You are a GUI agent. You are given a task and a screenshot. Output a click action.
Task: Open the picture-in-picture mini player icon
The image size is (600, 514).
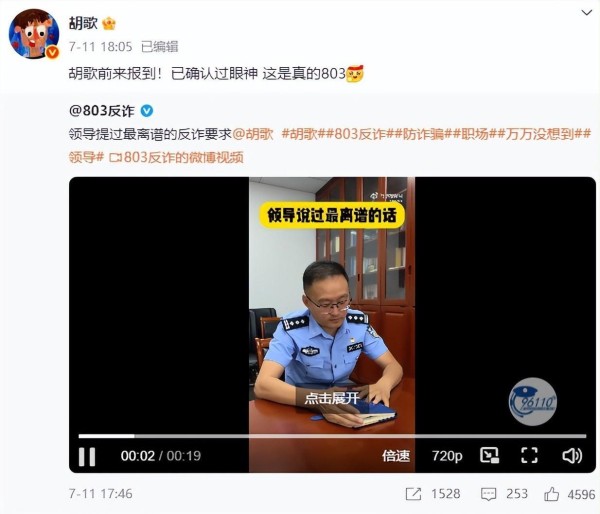[489, 455]
